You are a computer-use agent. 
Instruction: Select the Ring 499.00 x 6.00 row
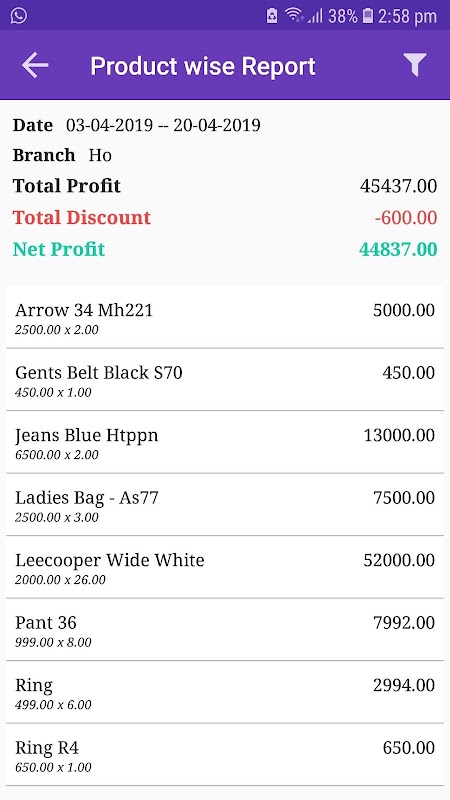pos(225,692)
